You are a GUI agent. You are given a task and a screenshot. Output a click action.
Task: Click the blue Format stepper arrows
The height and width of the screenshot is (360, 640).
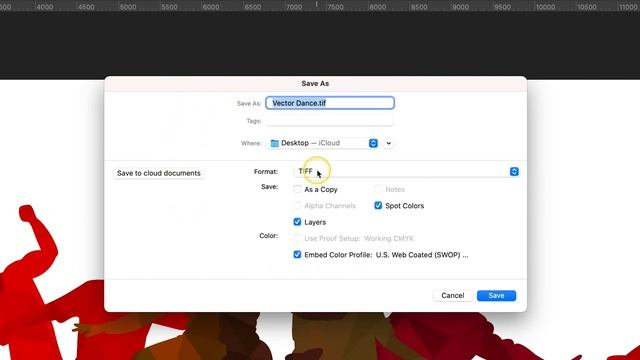[x=514, y=171]
